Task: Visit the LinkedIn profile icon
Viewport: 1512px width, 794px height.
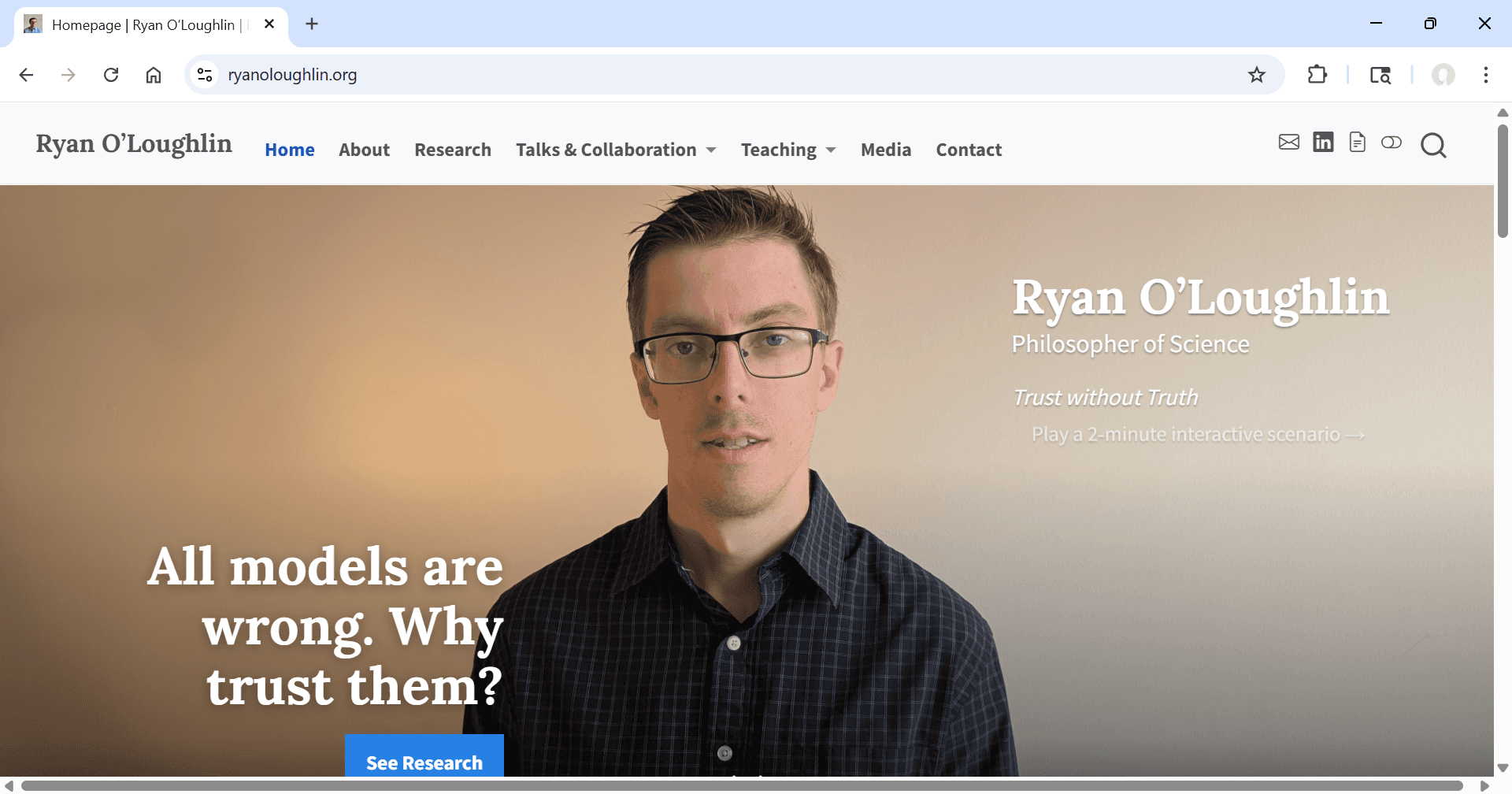Action: click(x=1323, y=143)
